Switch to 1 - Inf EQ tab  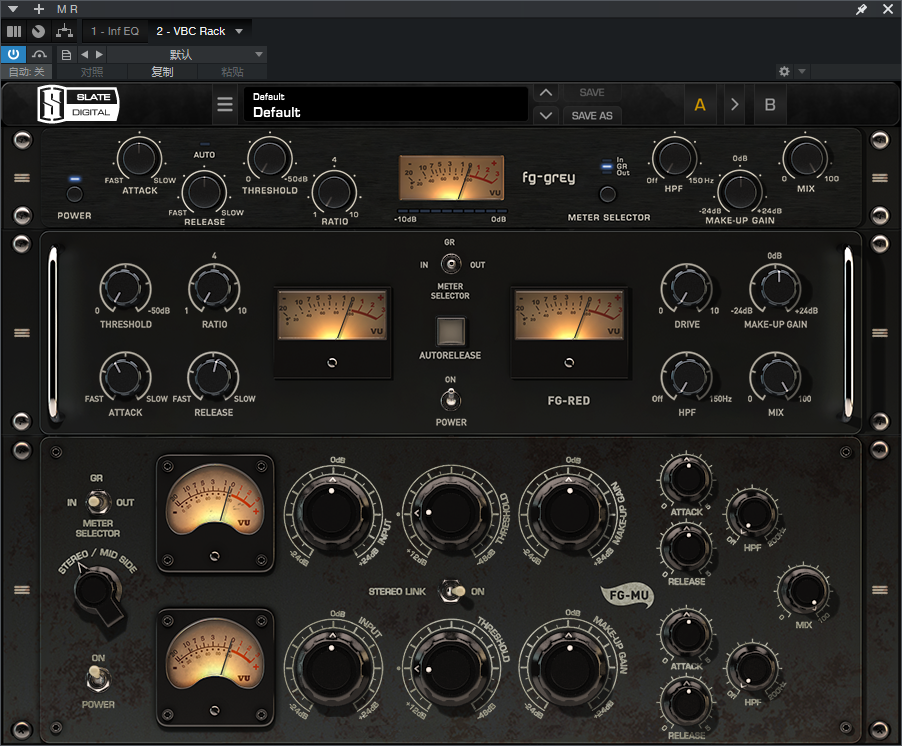[x=115, y=31]
